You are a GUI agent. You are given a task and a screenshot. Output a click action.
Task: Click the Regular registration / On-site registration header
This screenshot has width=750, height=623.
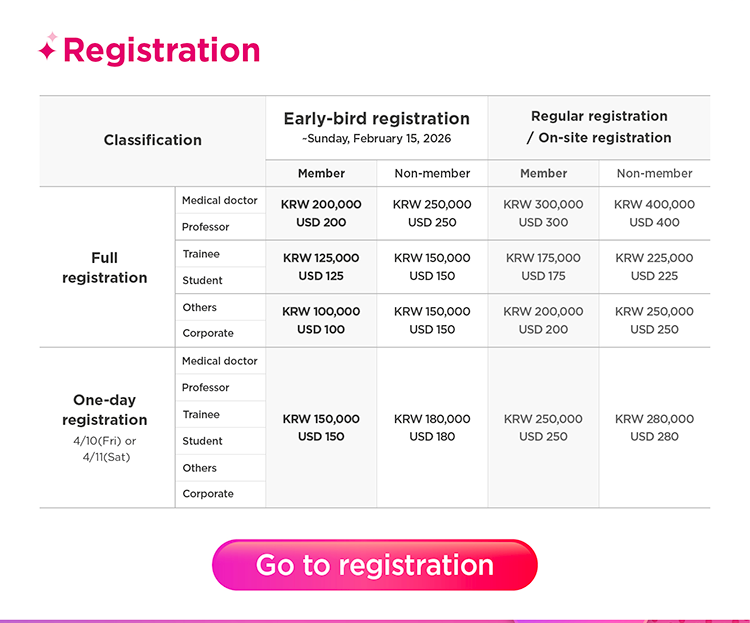599,127
